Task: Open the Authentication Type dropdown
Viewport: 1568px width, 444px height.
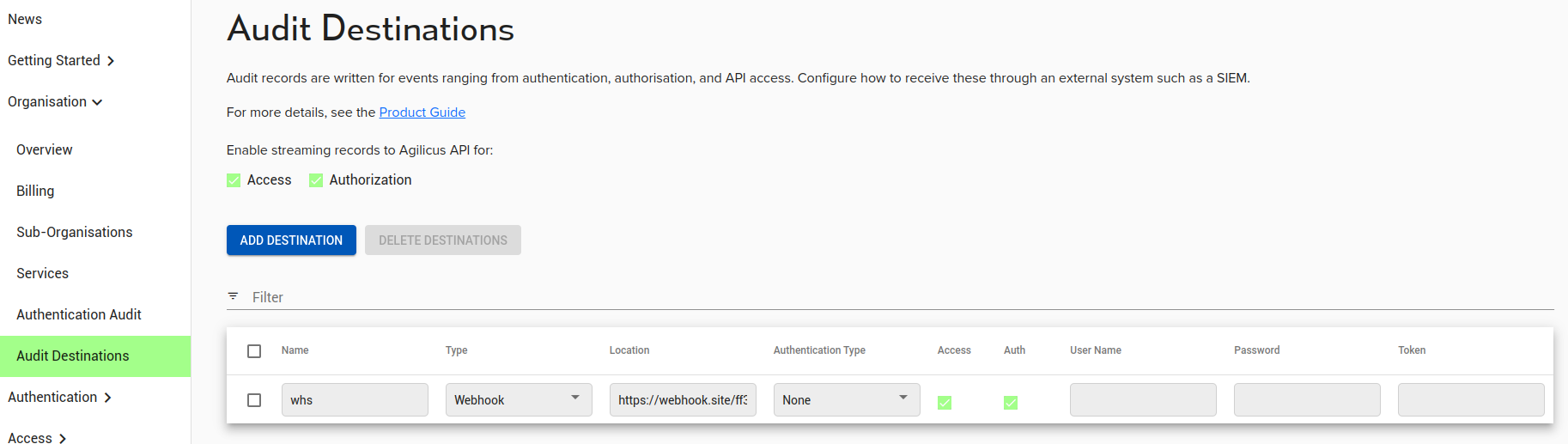Action: coord(847,400)
